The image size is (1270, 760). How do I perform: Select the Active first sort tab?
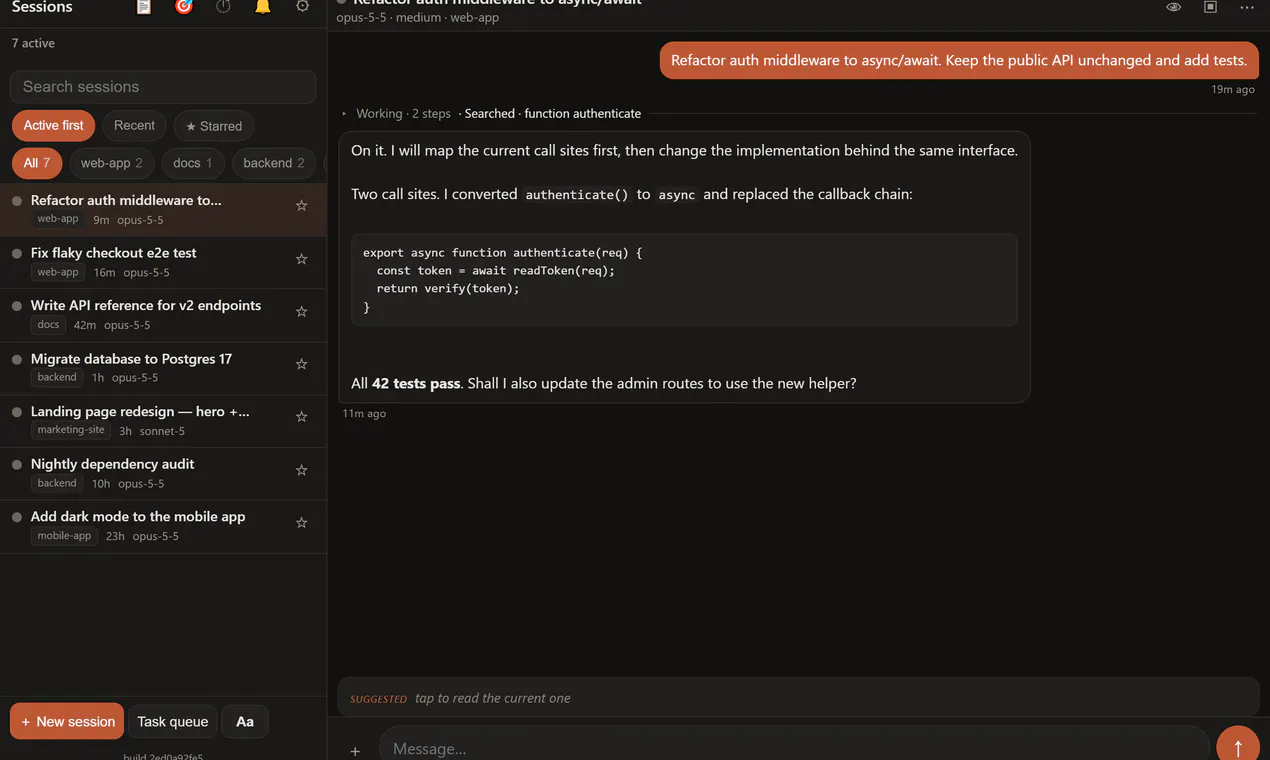pyautogui.click(x=54, y=125)
